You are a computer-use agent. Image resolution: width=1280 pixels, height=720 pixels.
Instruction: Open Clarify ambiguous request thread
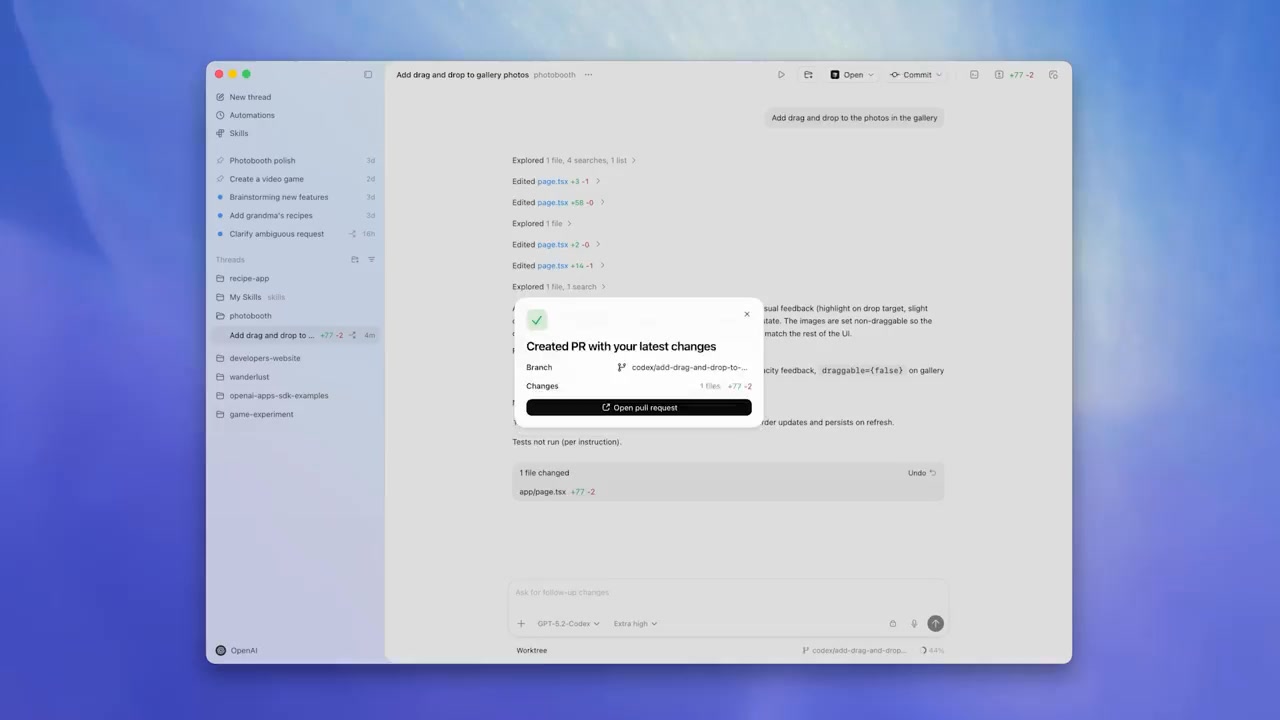coord(277,234)
